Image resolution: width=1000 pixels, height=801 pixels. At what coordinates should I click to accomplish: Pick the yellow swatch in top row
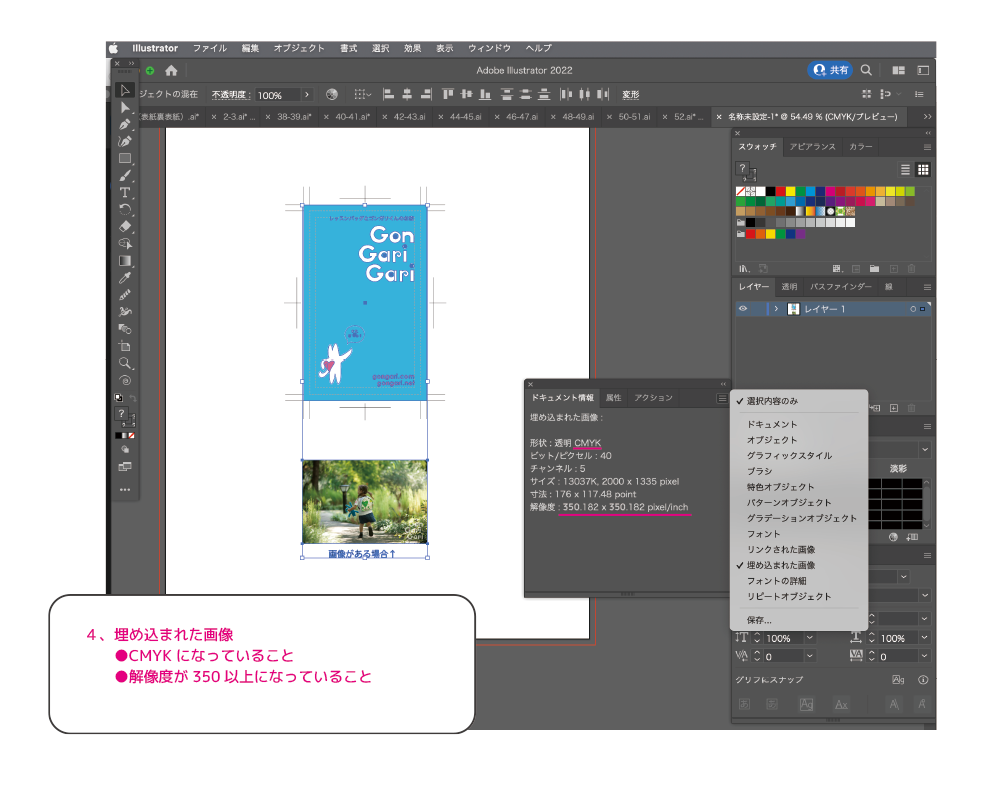tap(791, 191)
